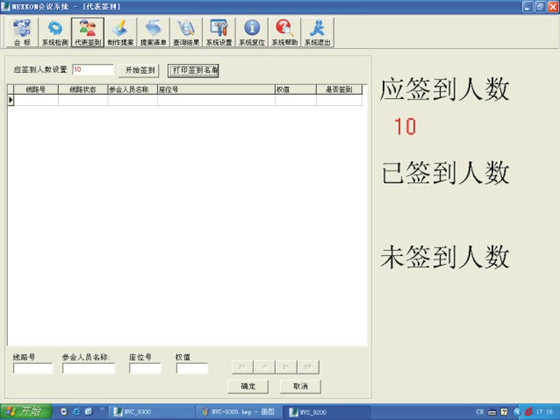This screenshot has width=560, height=420.
Task: Open the 制作提案 create proposal tool
Action: coord(120,32)
